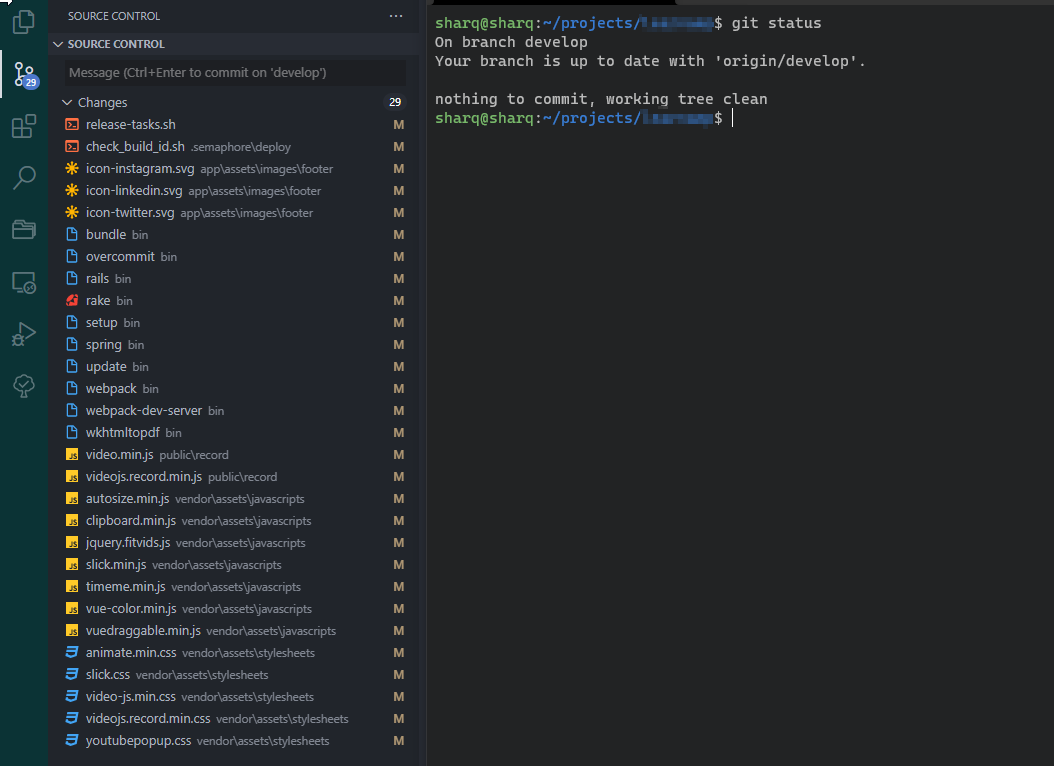The width and height of the screenshot is (1054, 766).
Task: Click the M badge next to bundle
Action: [x=398, y=234]
